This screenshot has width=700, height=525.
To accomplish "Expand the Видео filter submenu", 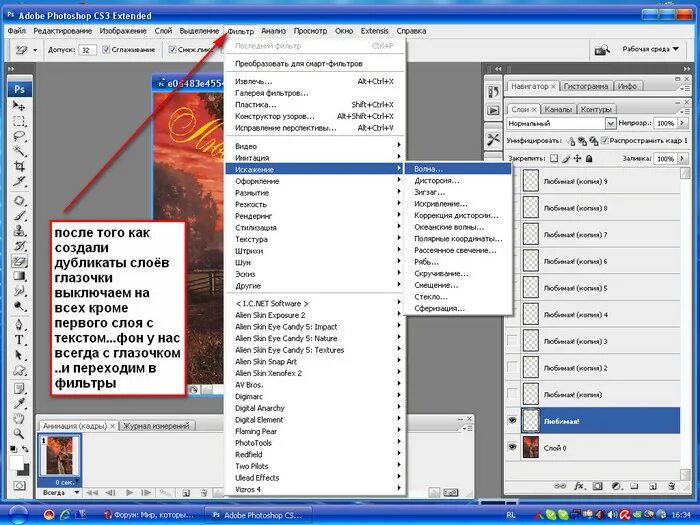I will coord(315,146).
